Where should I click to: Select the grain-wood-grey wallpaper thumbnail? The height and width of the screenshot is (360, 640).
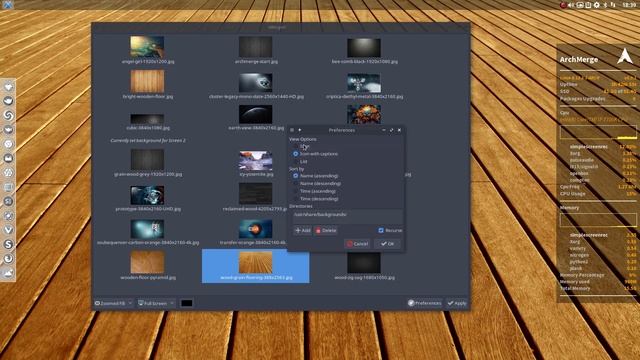click(147, 160)
